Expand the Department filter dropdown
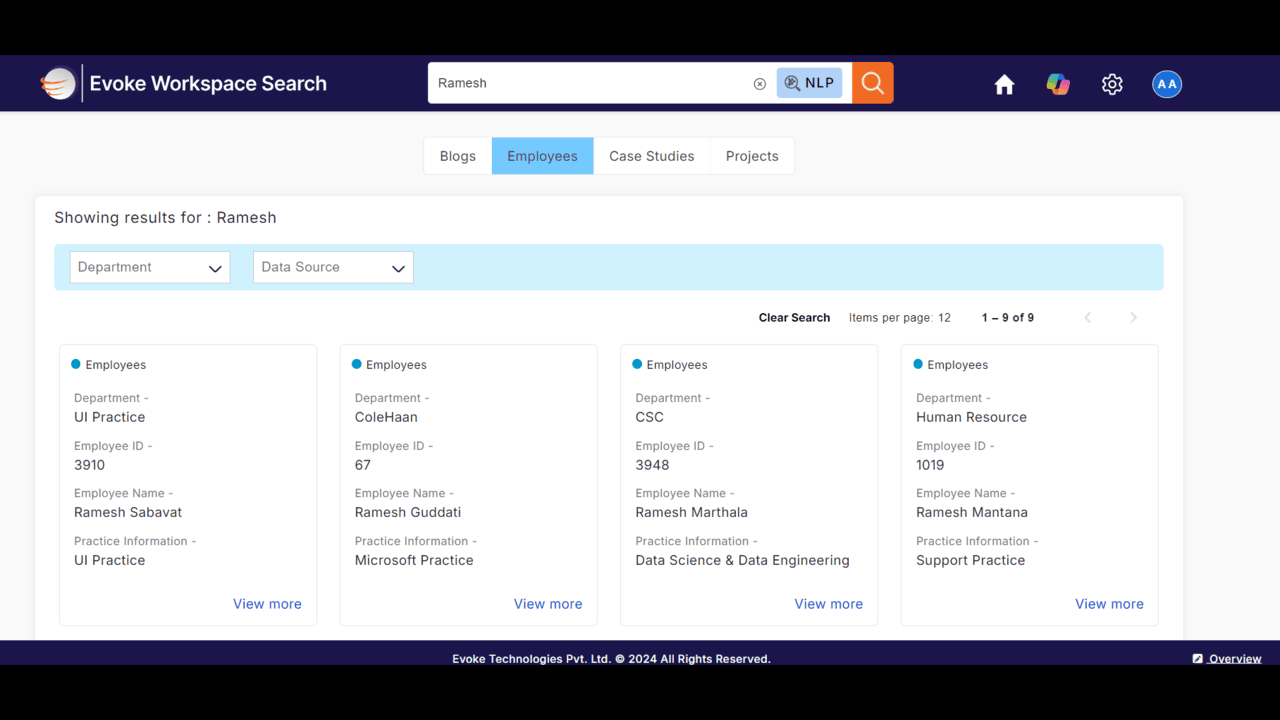This screenshot has width=1280, height=720. [150, 267]
